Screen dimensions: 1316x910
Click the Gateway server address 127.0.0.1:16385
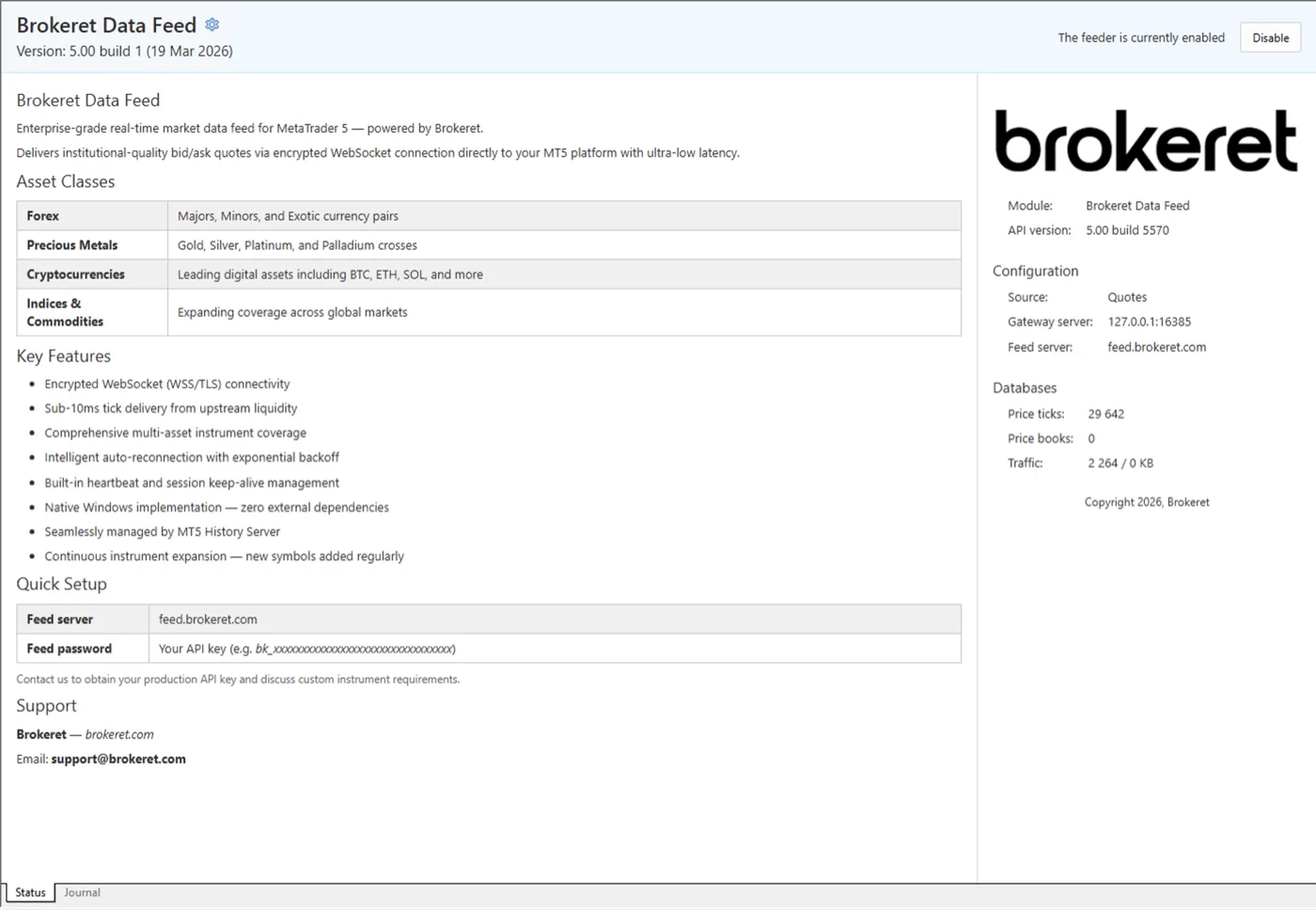[x=1149, y=322]
